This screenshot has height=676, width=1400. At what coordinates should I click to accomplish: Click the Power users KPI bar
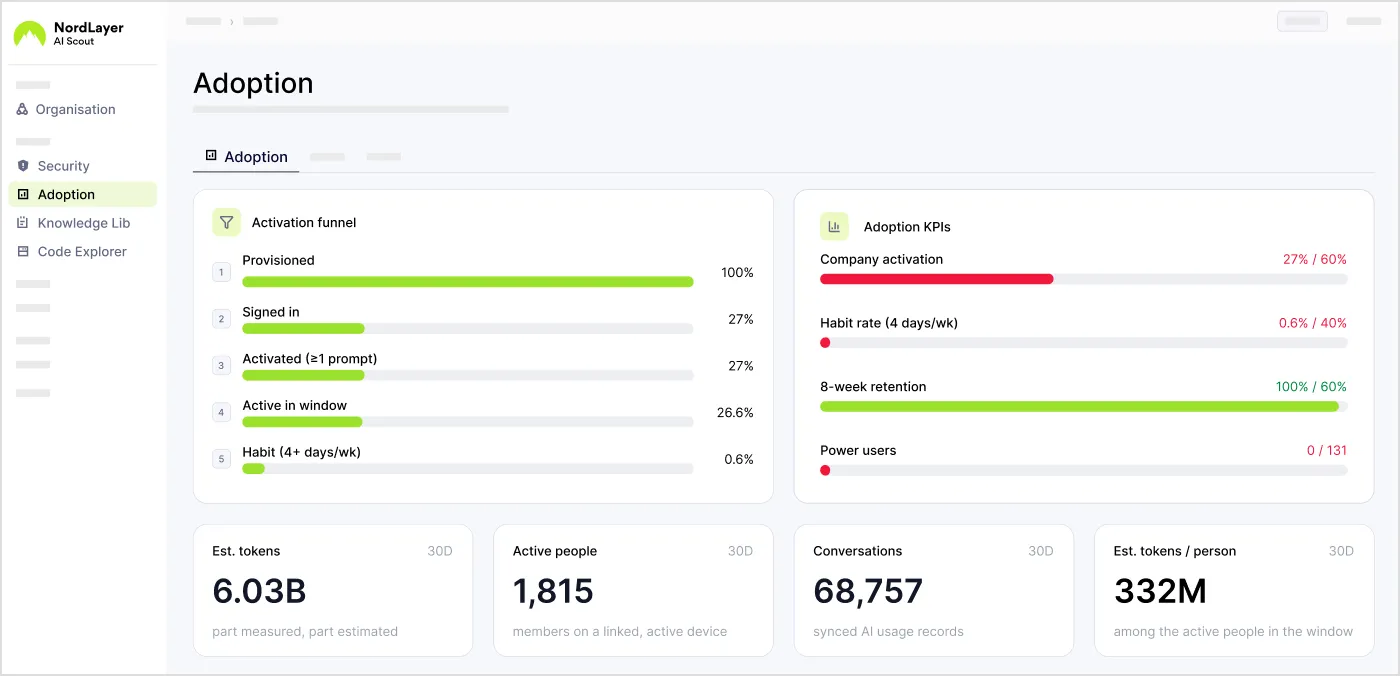(x=1084, y=470)
